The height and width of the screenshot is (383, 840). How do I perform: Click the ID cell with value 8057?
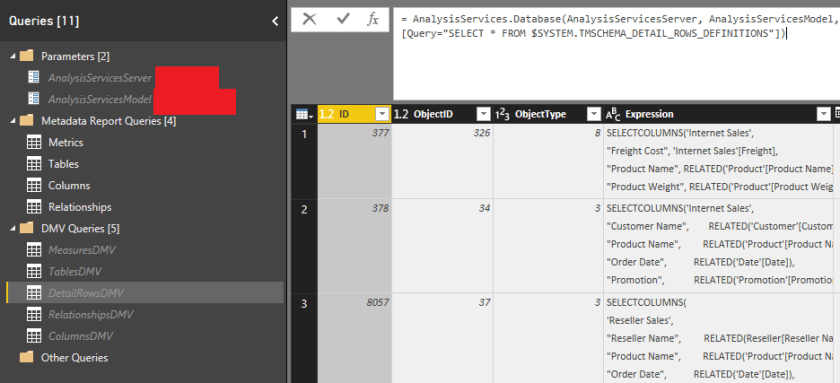(x=354, y=338)
